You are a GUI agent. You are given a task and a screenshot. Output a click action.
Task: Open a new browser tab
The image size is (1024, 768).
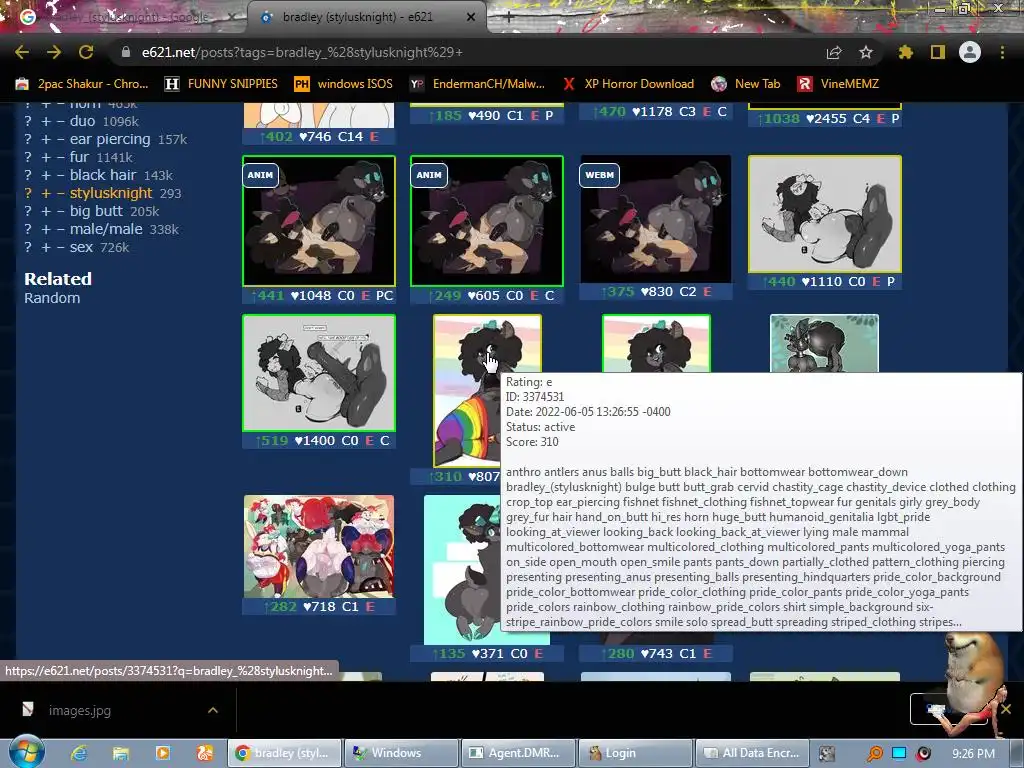509,17
